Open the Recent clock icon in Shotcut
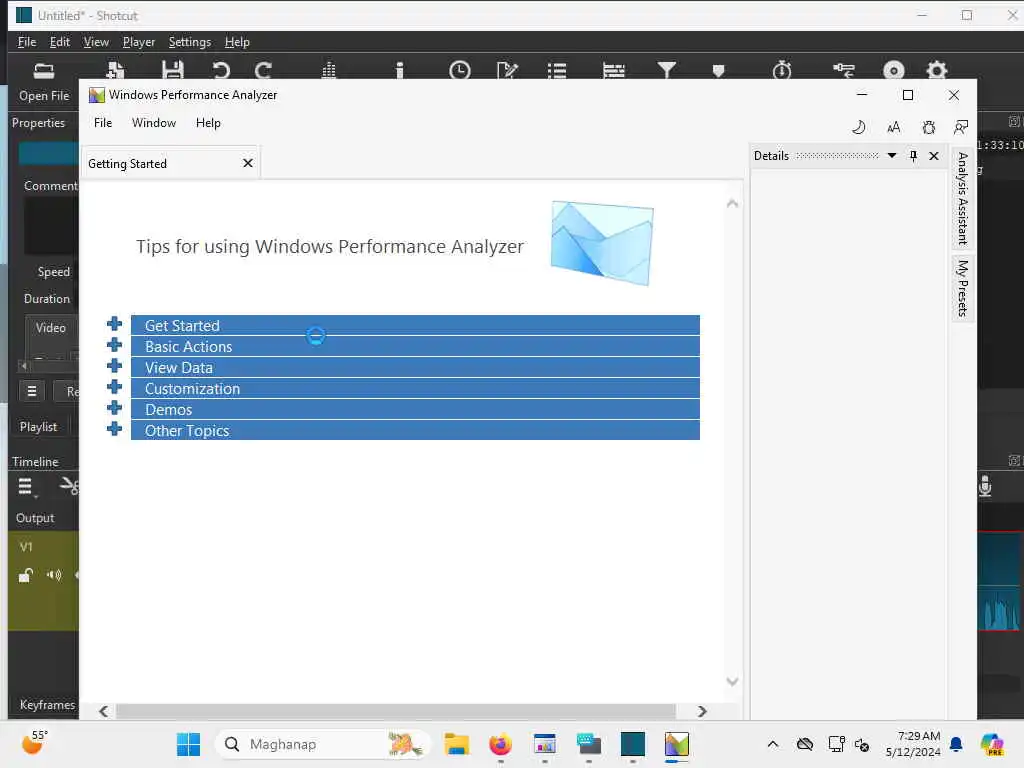Viewport: 1024px width, 768px height. [x=460, y=70]
